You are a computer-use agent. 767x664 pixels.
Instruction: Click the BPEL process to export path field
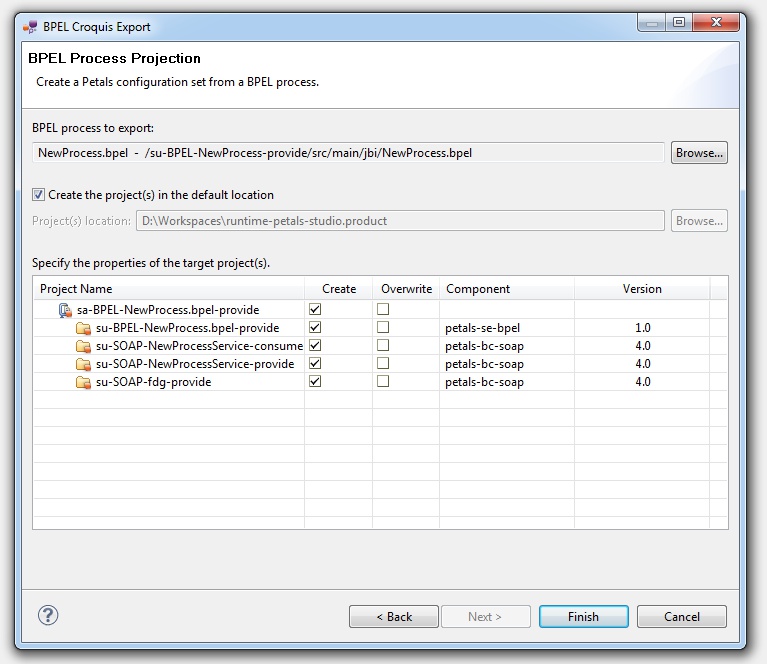point(348,153)
